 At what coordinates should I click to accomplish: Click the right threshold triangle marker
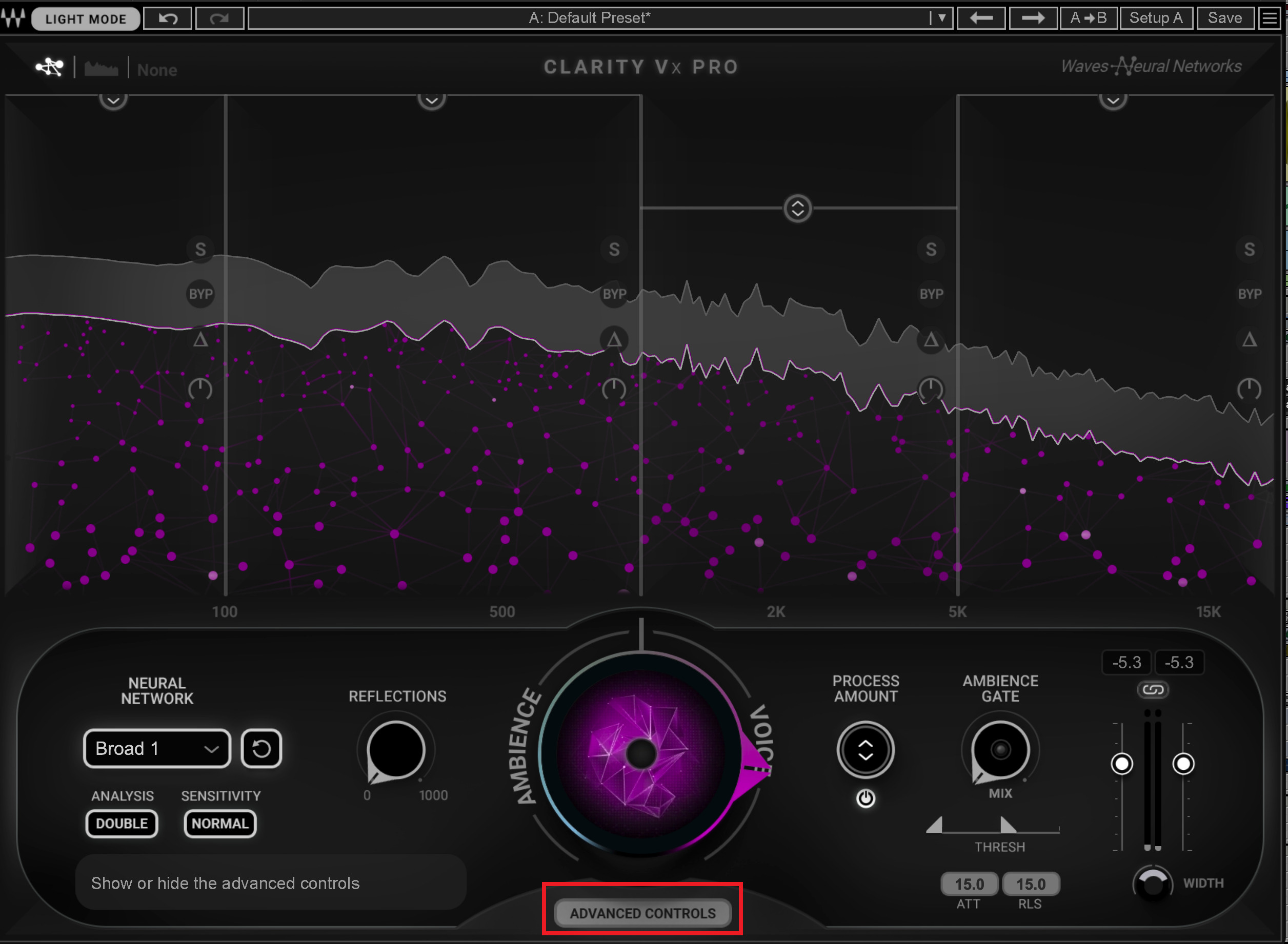coord(1008,825)
